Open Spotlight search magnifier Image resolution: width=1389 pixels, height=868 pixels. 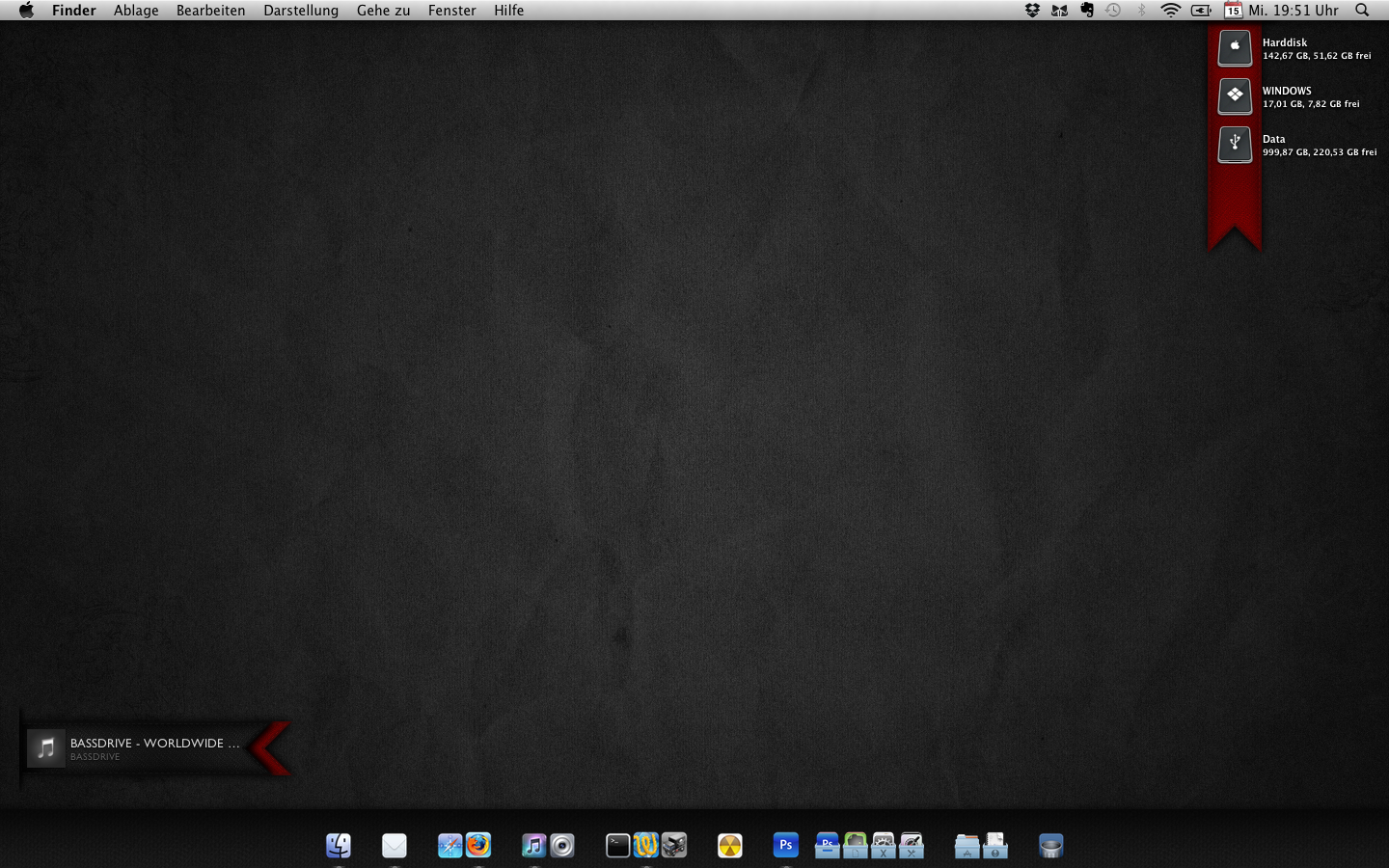1362,10
